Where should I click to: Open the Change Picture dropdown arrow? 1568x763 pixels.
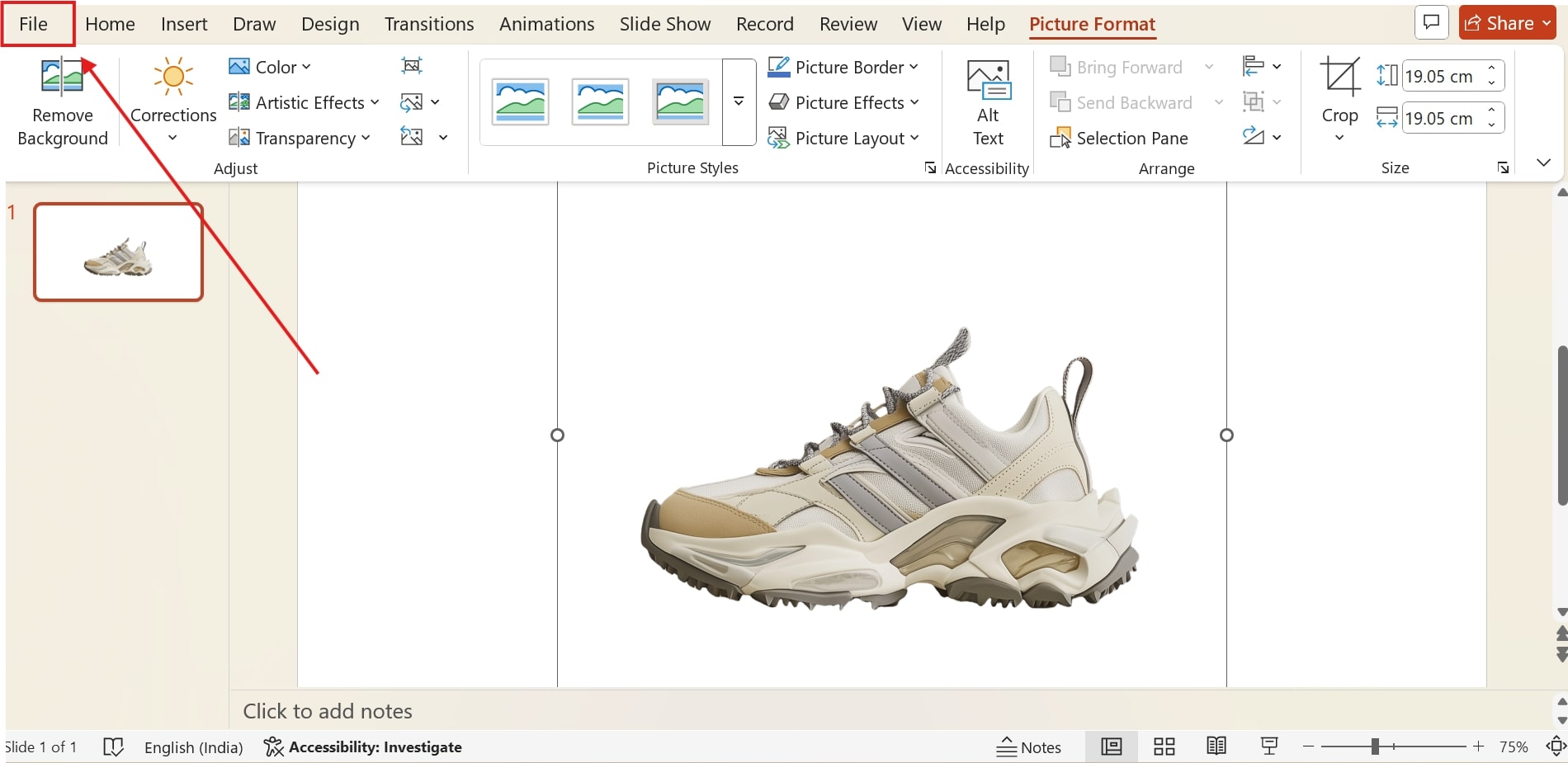click(x=435, y=102)
